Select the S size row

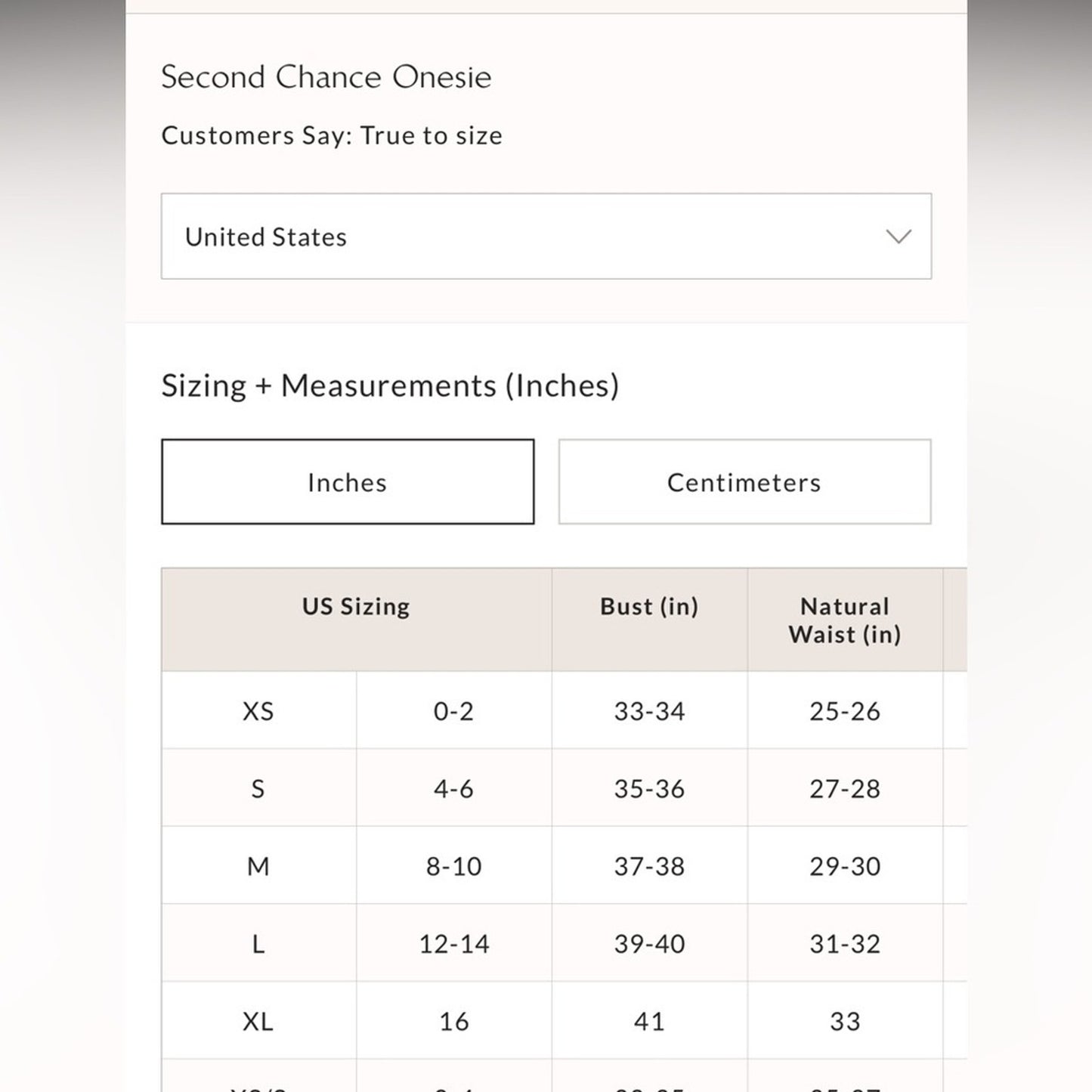click(258, 788)
